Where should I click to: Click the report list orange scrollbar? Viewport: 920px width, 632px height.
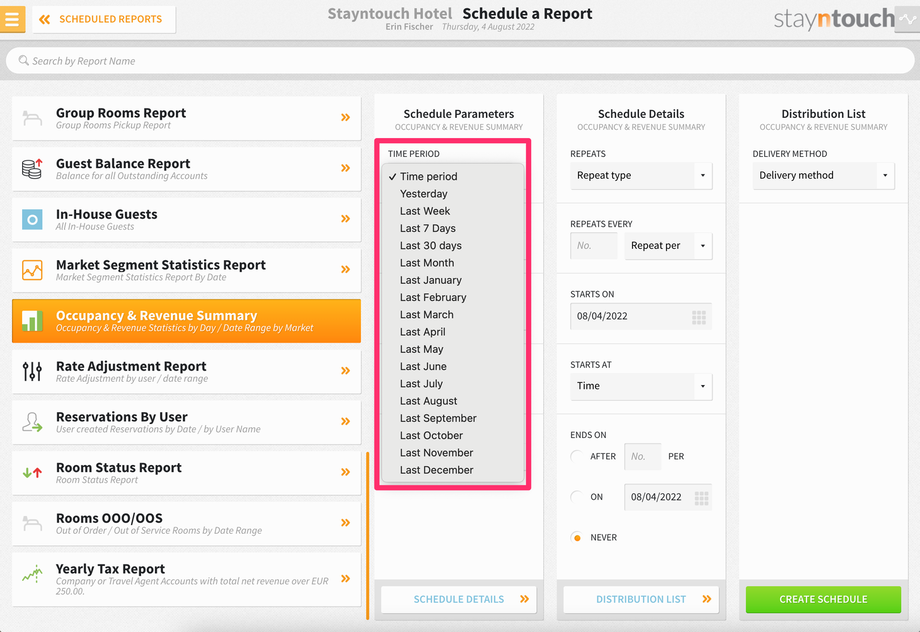tap(368, 535)
